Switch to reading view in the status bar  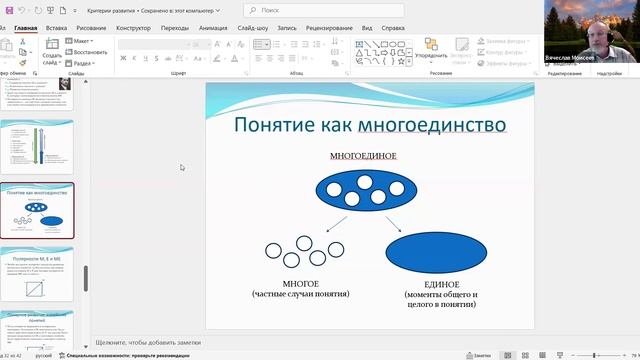pyautogui.click(x=542, y=356)
